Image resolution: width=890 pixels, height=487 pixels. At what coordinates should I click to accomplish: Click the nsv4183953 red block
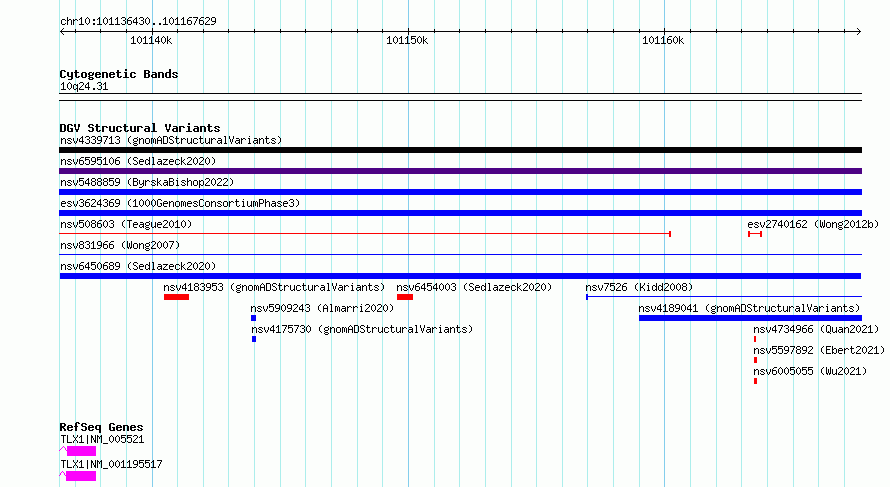coord(176,297)
